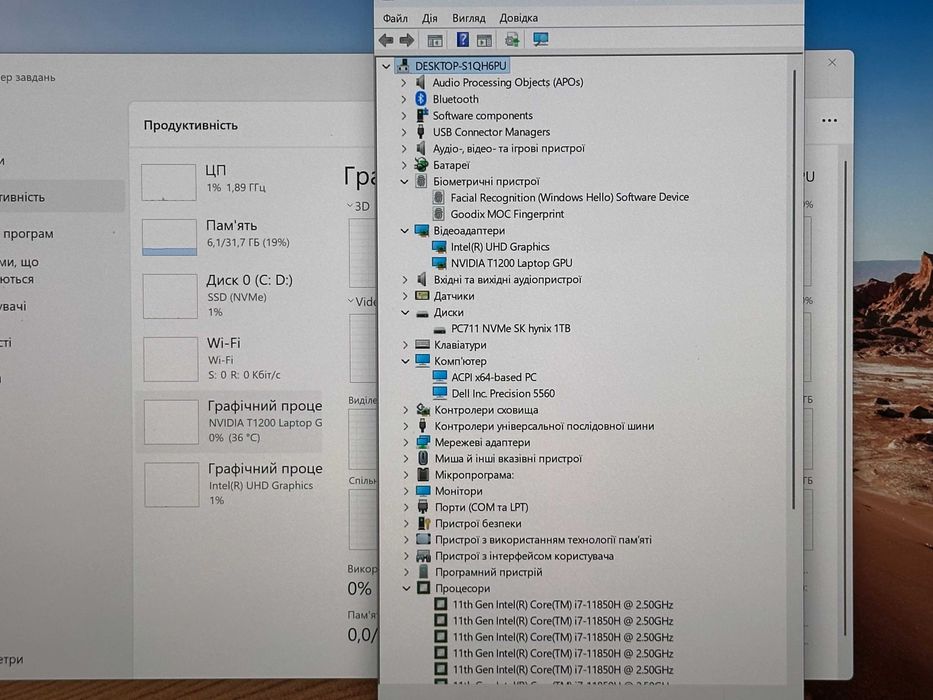The width and height of the screenshot is (933, 700).
Task: Collapse the Відеоадаптери category
Action: [x=405, y=230]
